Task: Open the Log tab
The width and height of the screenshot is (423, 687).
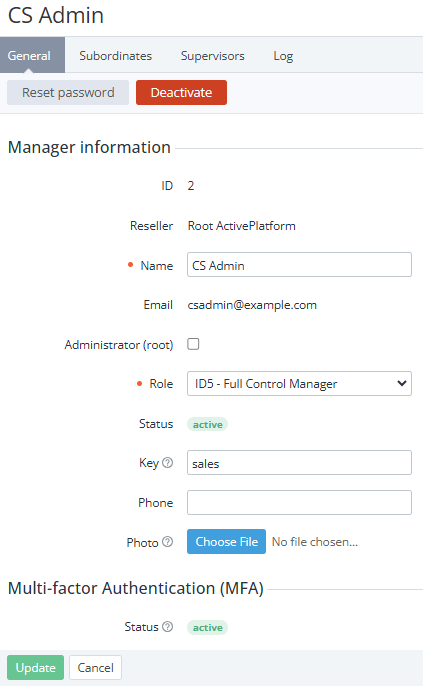Action: 283,56
